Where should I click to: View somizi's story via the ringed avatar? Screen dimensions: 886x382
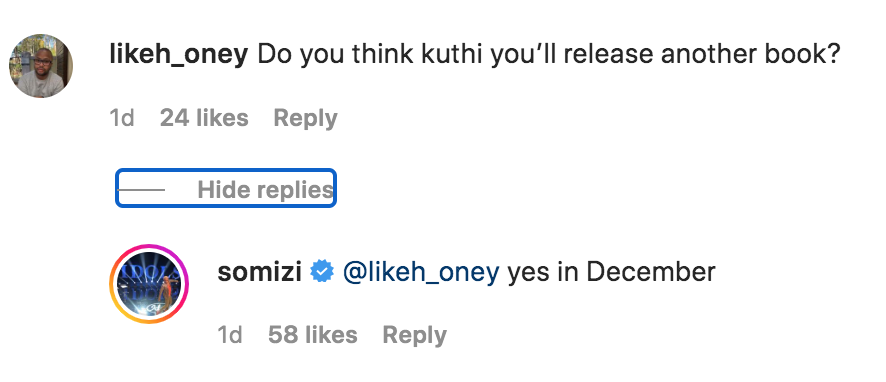(149, 284)
